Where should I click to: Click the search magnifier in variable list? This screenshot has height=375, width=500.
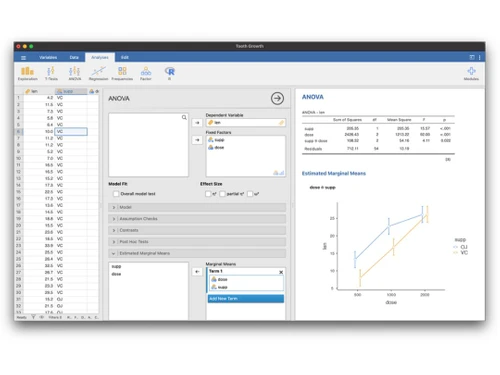click(x=184, y=117)
